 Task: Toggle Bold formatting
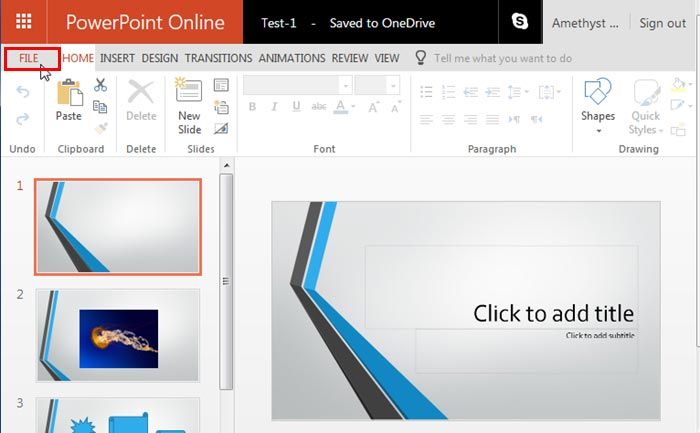pos(252,107)
